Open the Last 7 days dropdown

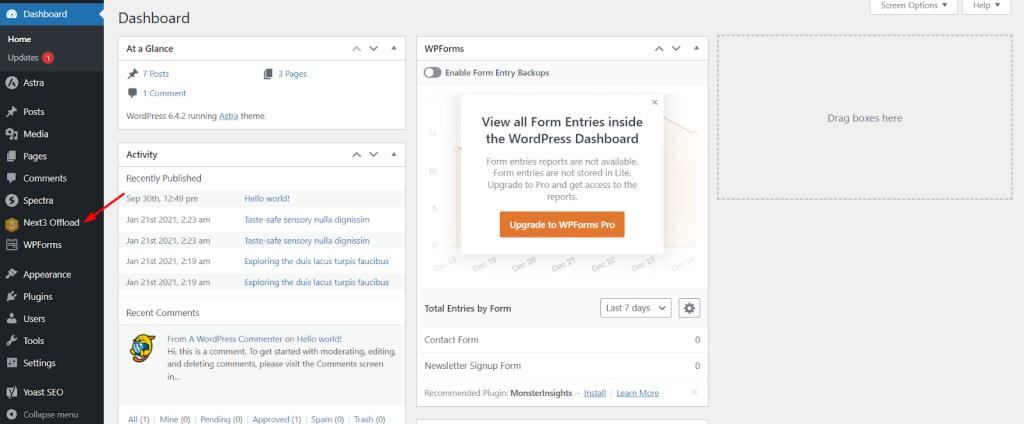tap(635, 308)
